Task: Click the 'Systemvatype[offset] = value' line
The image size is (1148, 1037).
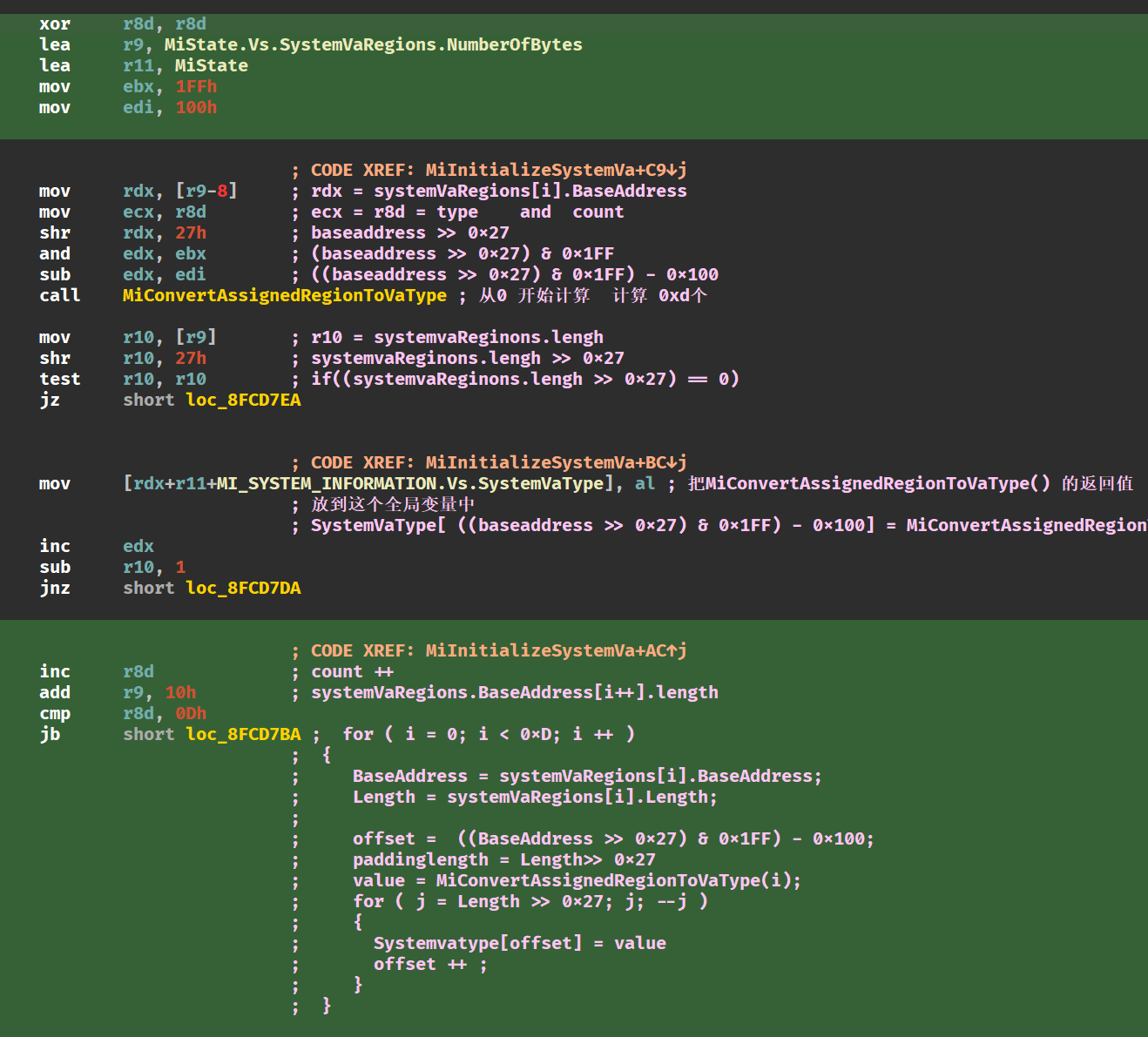Action: click(x=520, y=943)
